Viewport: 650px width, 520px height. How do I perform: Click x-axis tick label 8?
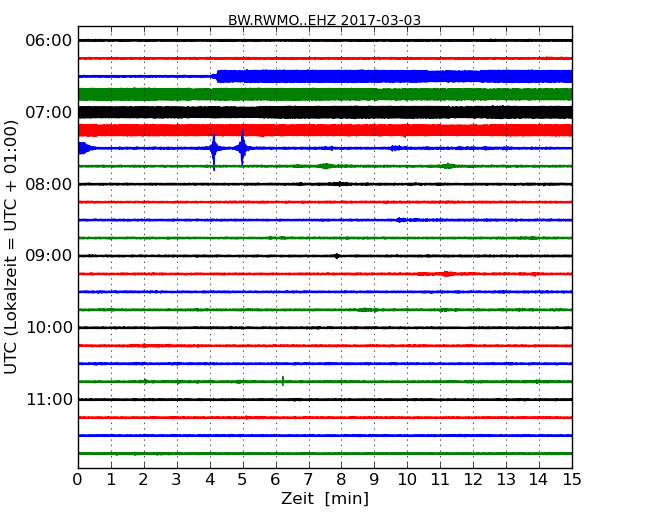(x=341, y=480)
